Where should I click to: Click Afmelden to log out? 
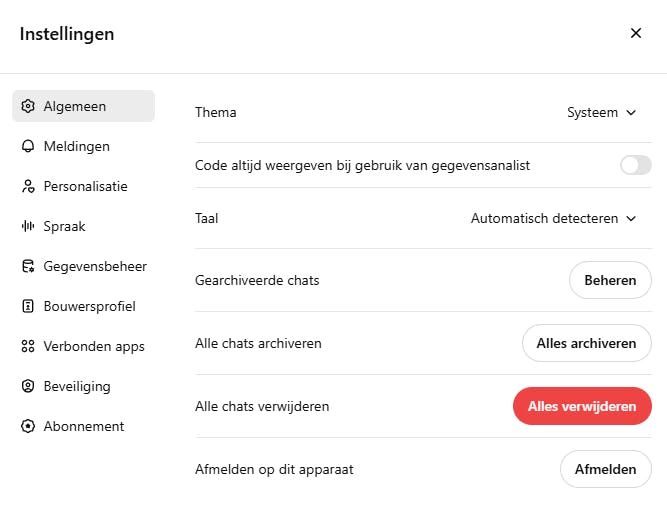coord(605,469)
